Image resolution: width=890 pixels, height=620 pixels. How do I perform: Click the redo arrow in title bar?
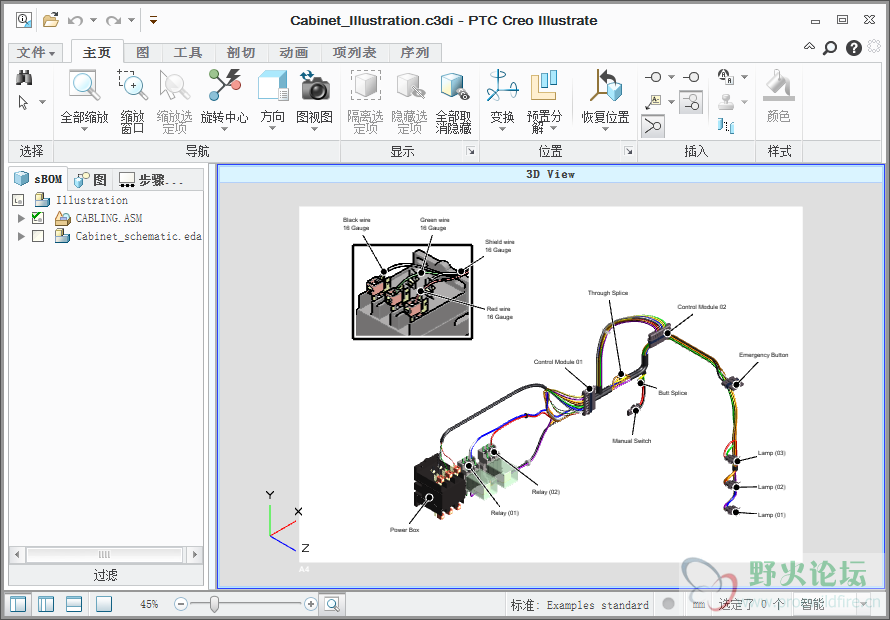(x=113, y=20)
